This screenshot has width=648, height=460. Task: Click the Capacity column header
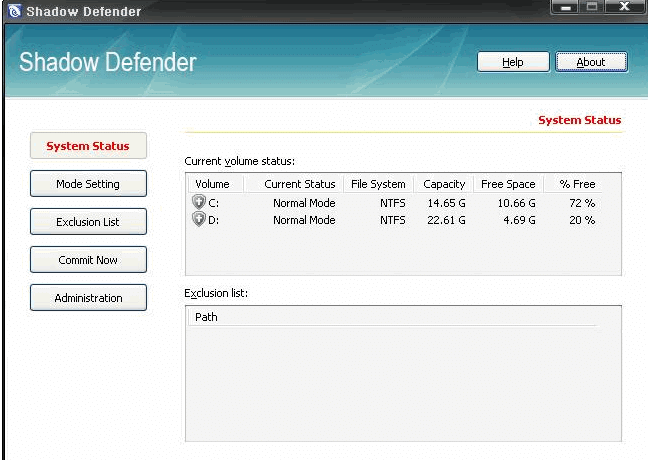tap(444, 184)
